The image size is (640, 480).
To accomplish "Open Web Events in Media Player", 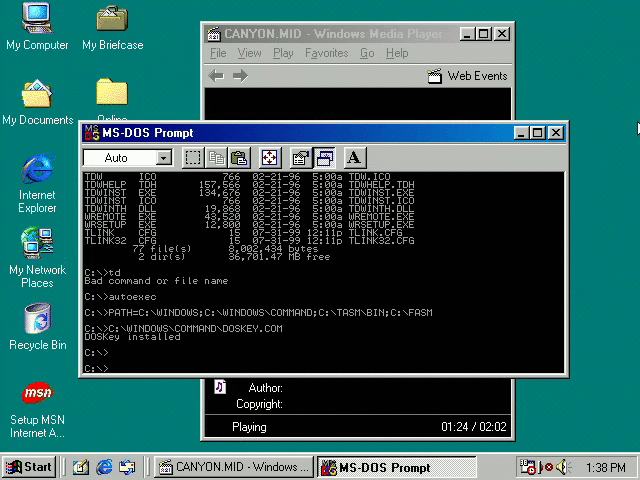I will (x=467, y=76).
